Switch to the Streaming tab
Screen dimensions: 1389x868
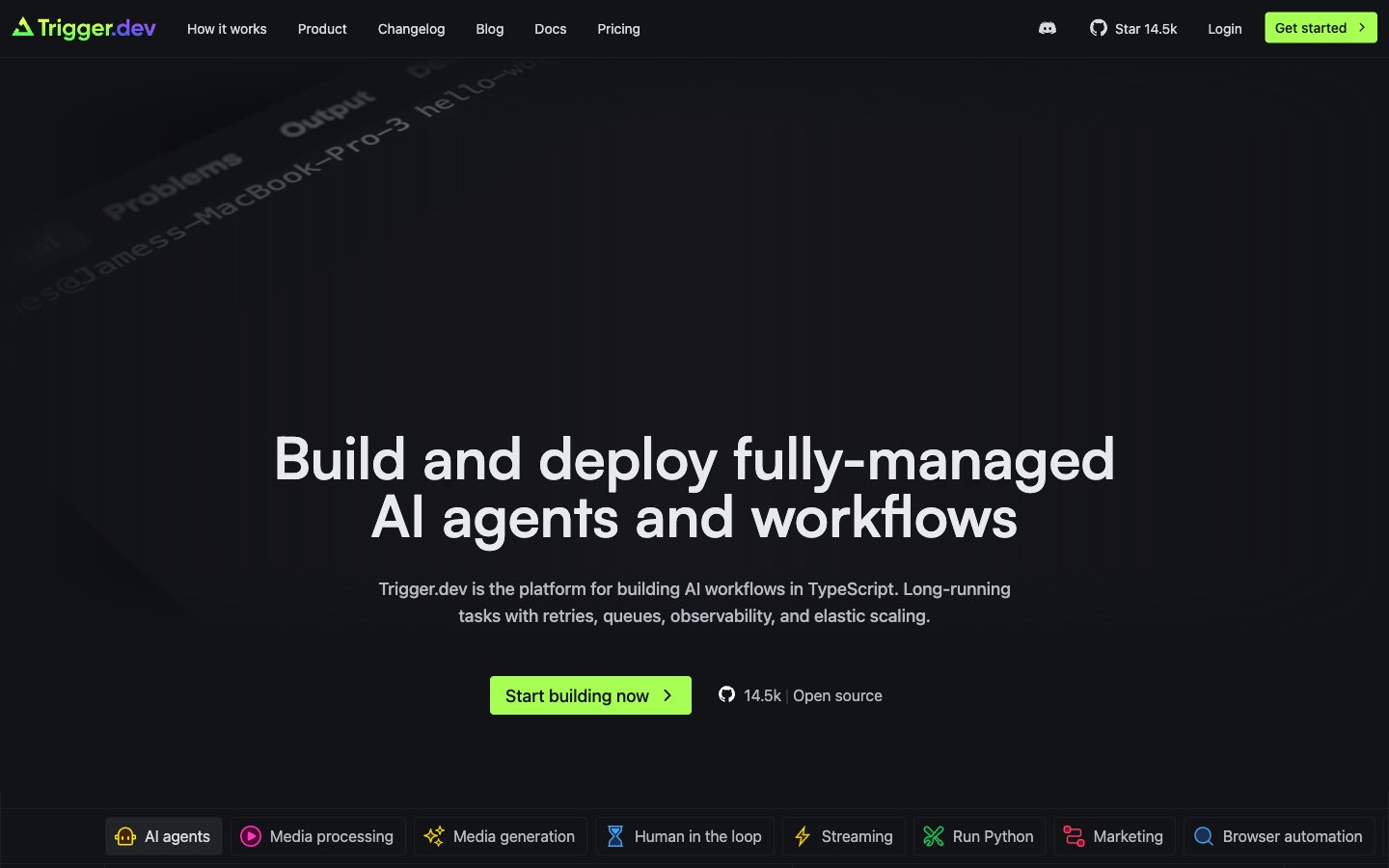(x=844, y=836)
